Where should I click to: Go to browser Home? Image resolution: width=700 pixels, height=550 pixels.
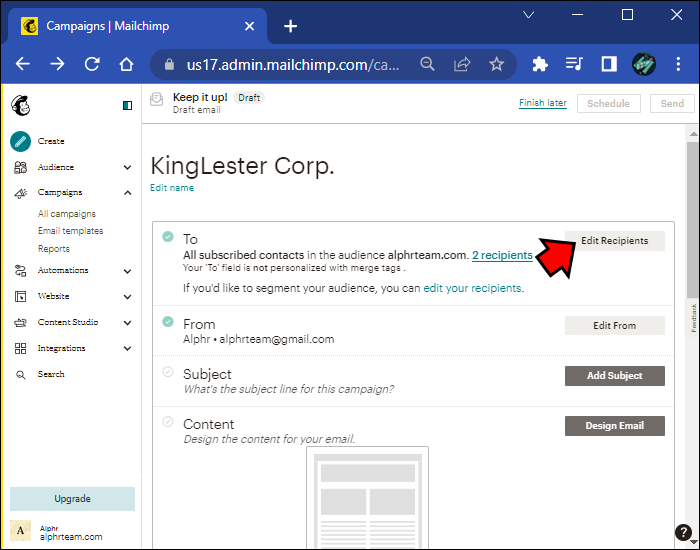tap(126, 64)
